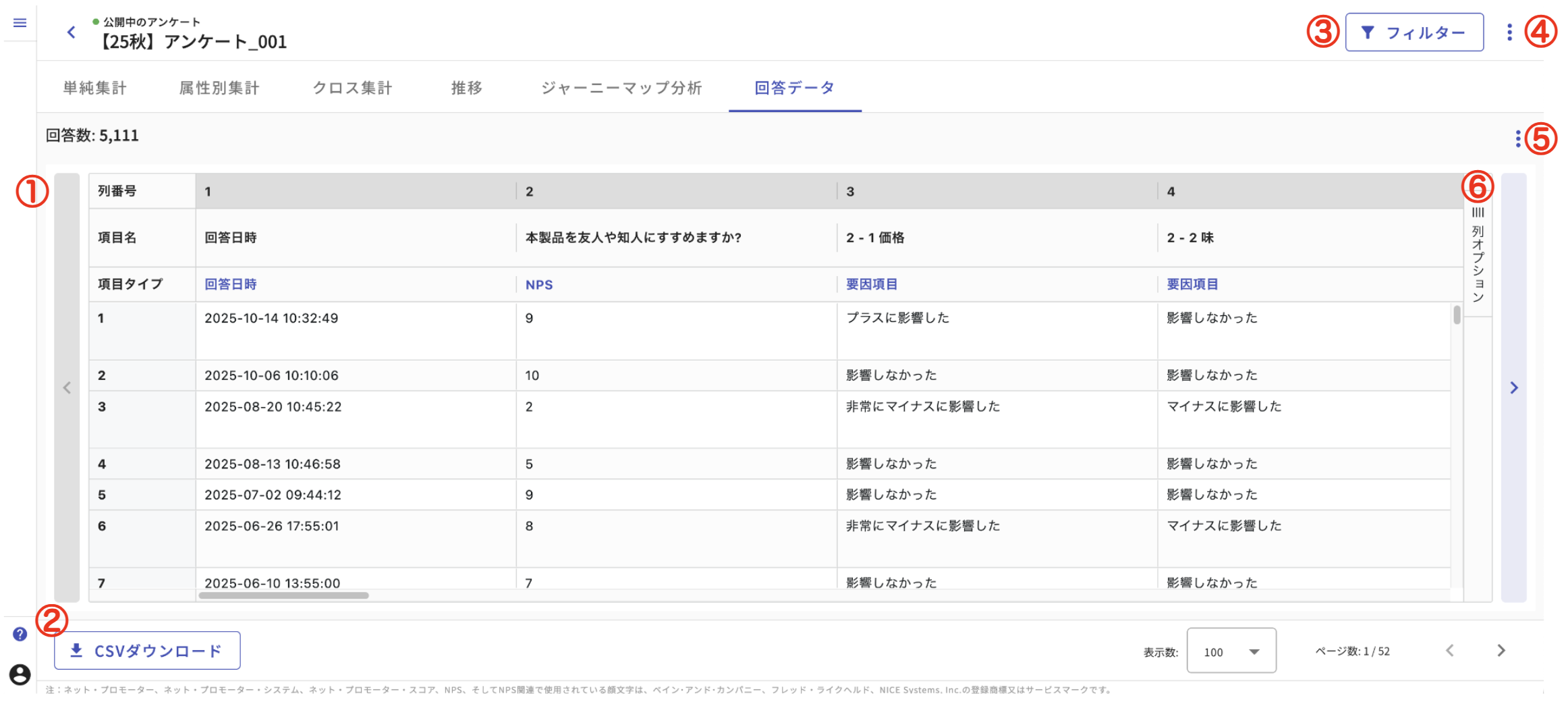1568x702 pixels.
Task: Click the NPS column type link
Action: [538, 284]
